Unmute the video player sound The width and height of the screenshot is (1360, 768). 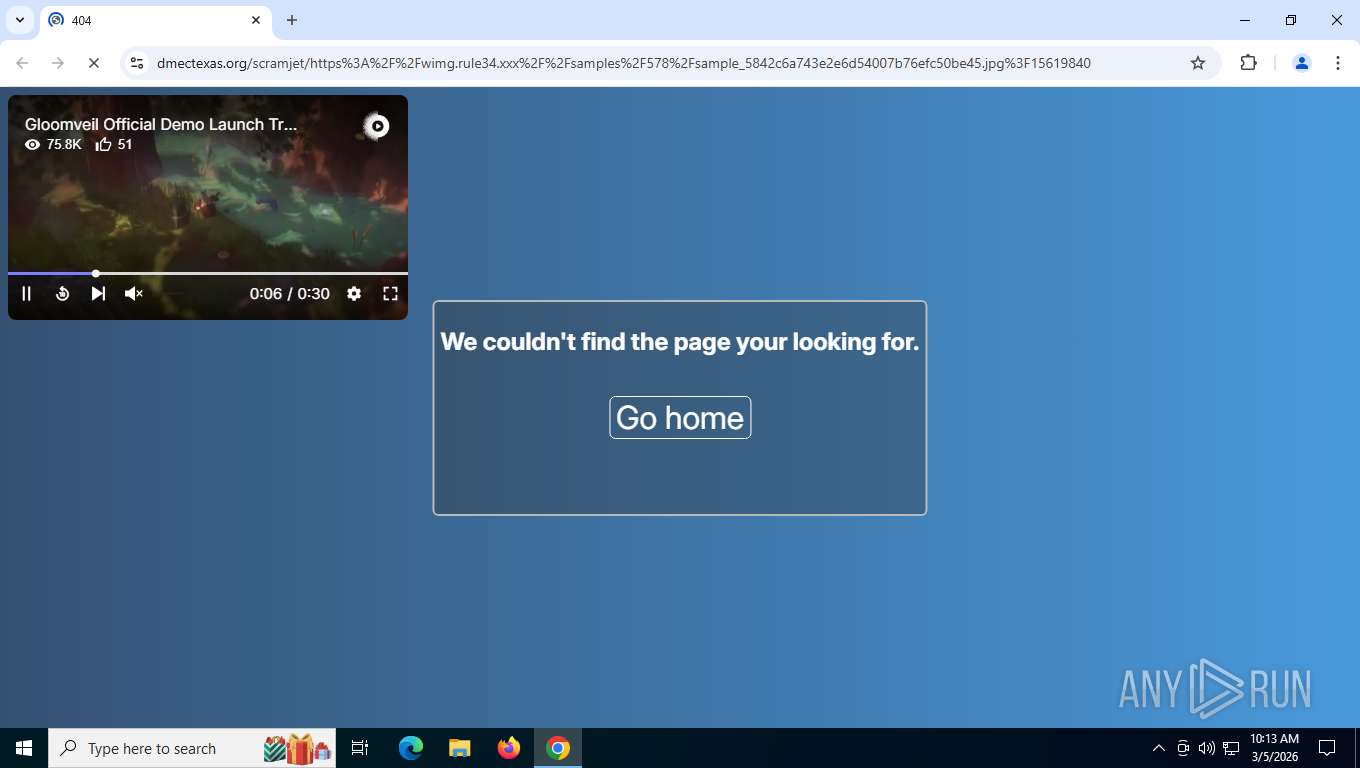133,293
